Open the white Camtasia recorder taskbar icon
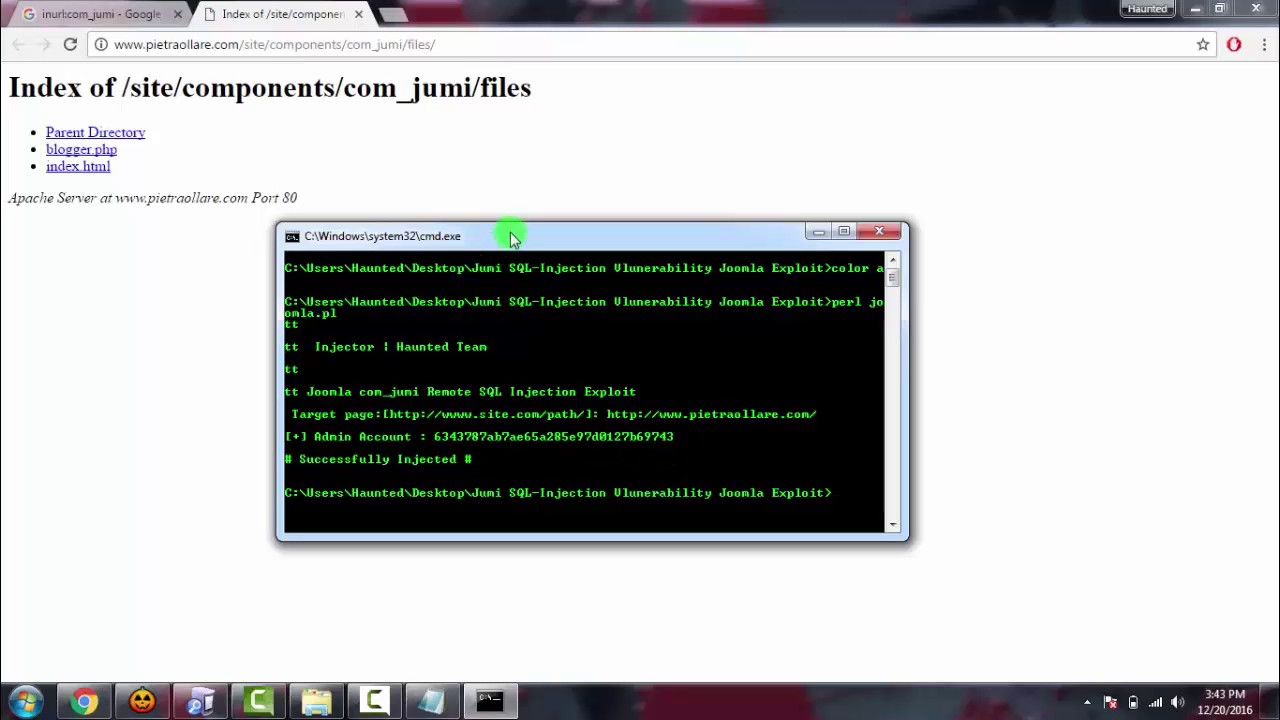The image size is (1280, 720). point(374,701)
